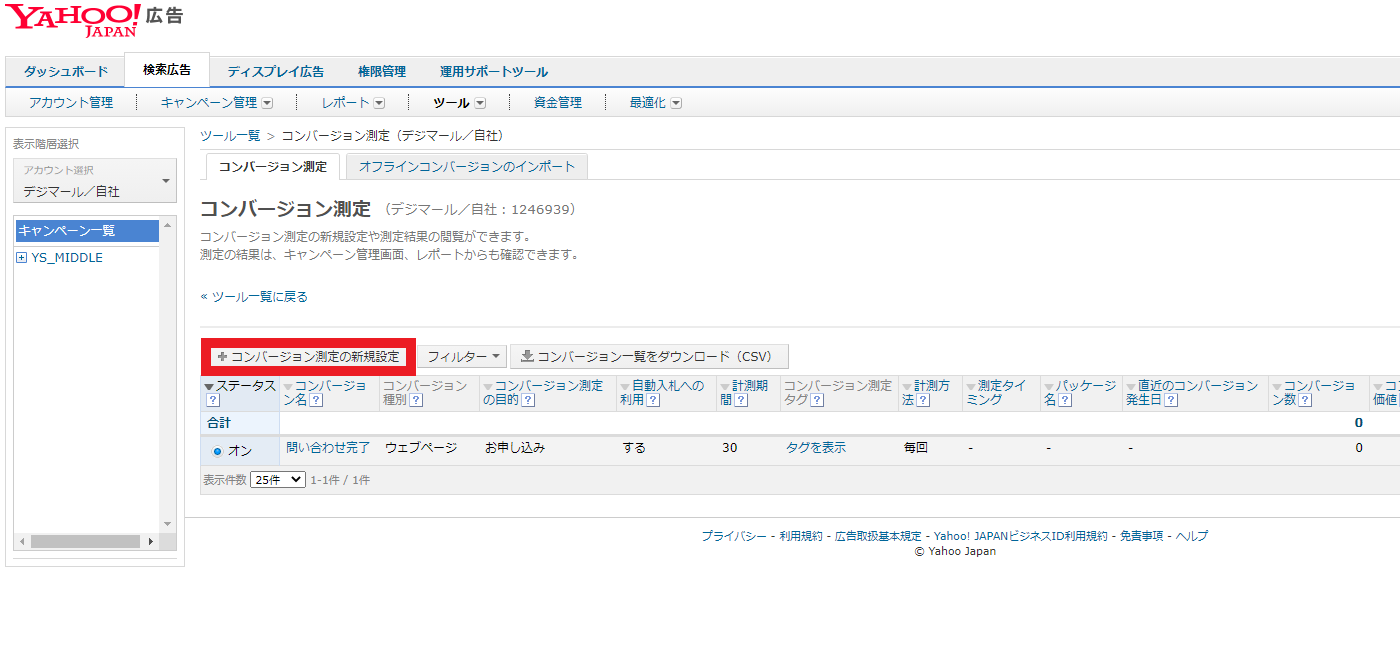Click right arrow of campaign list scrollbar

tap(151, 541)
